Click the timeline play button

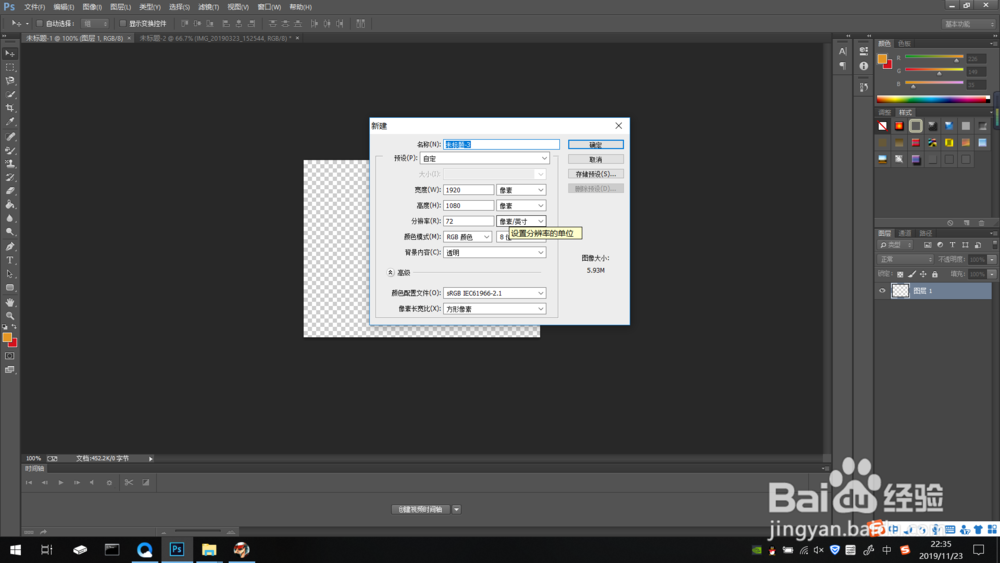(61, 483)
